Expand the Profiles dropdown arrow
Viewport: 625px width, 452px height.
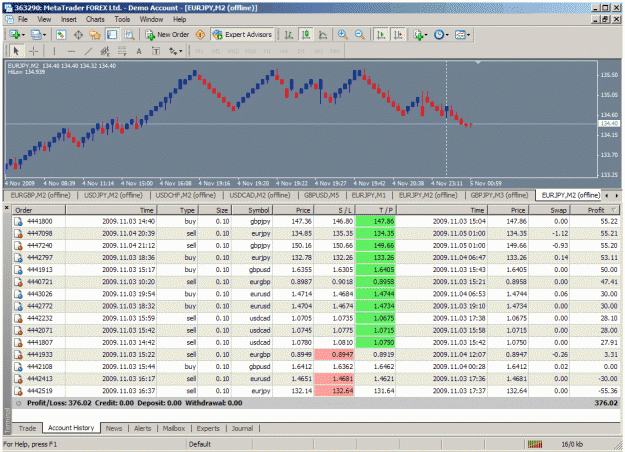(x=44, y=35)
